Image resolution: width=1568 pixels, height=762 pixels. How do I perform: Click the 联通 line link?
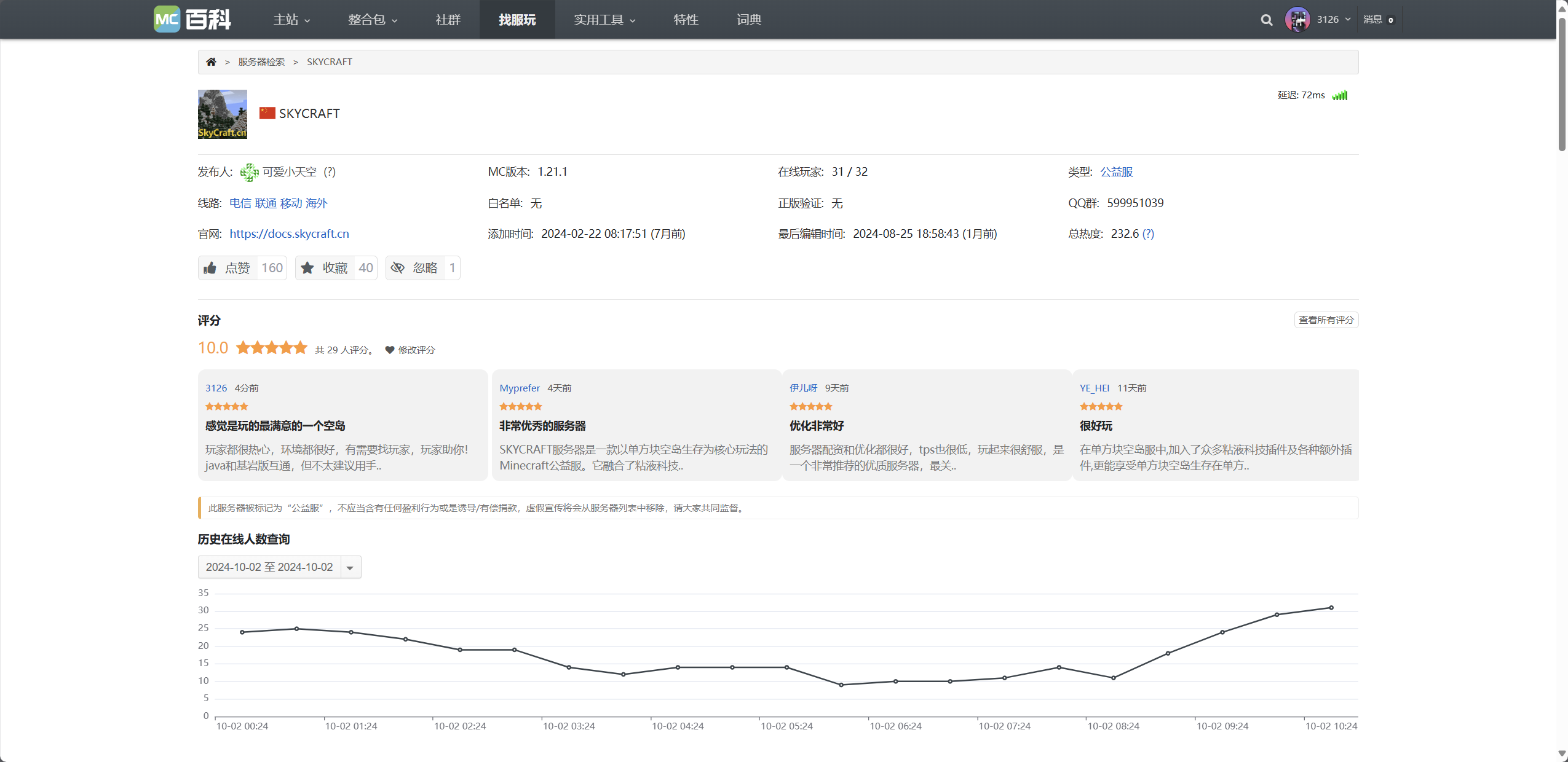point(266,203)
